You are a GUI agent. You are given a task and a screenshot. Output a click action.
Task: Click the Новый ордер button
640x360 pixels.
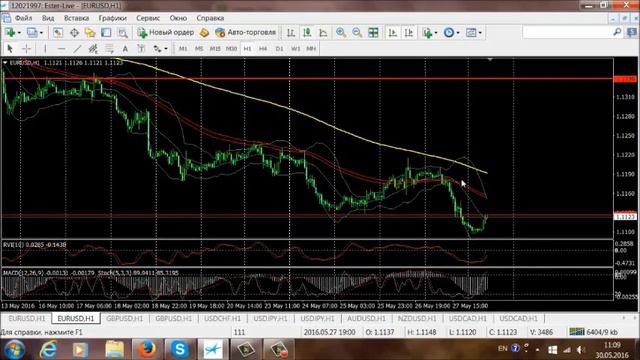click(166, 32)
